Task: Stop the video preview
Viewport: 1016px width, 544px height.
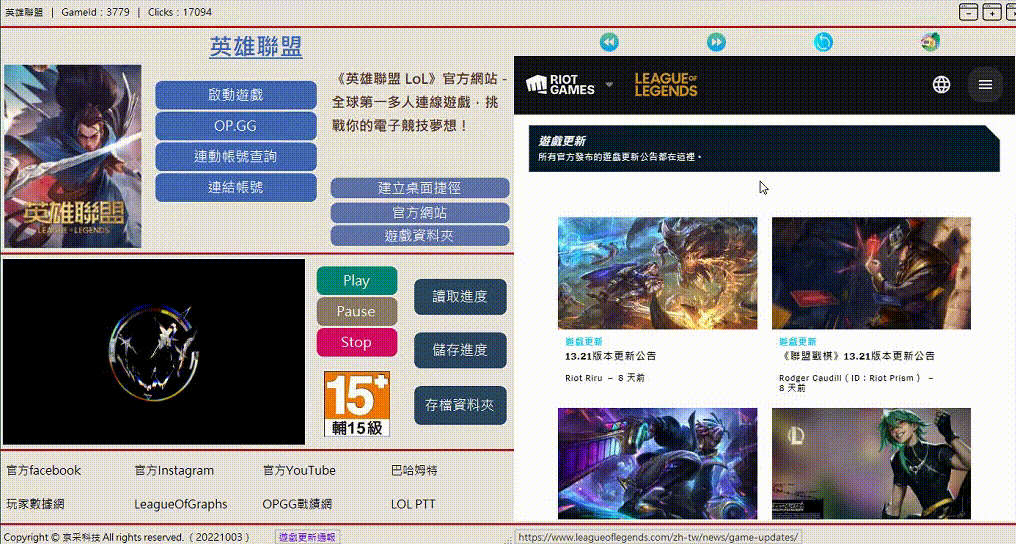Action: pyautogui.click(x=356, y=342)
